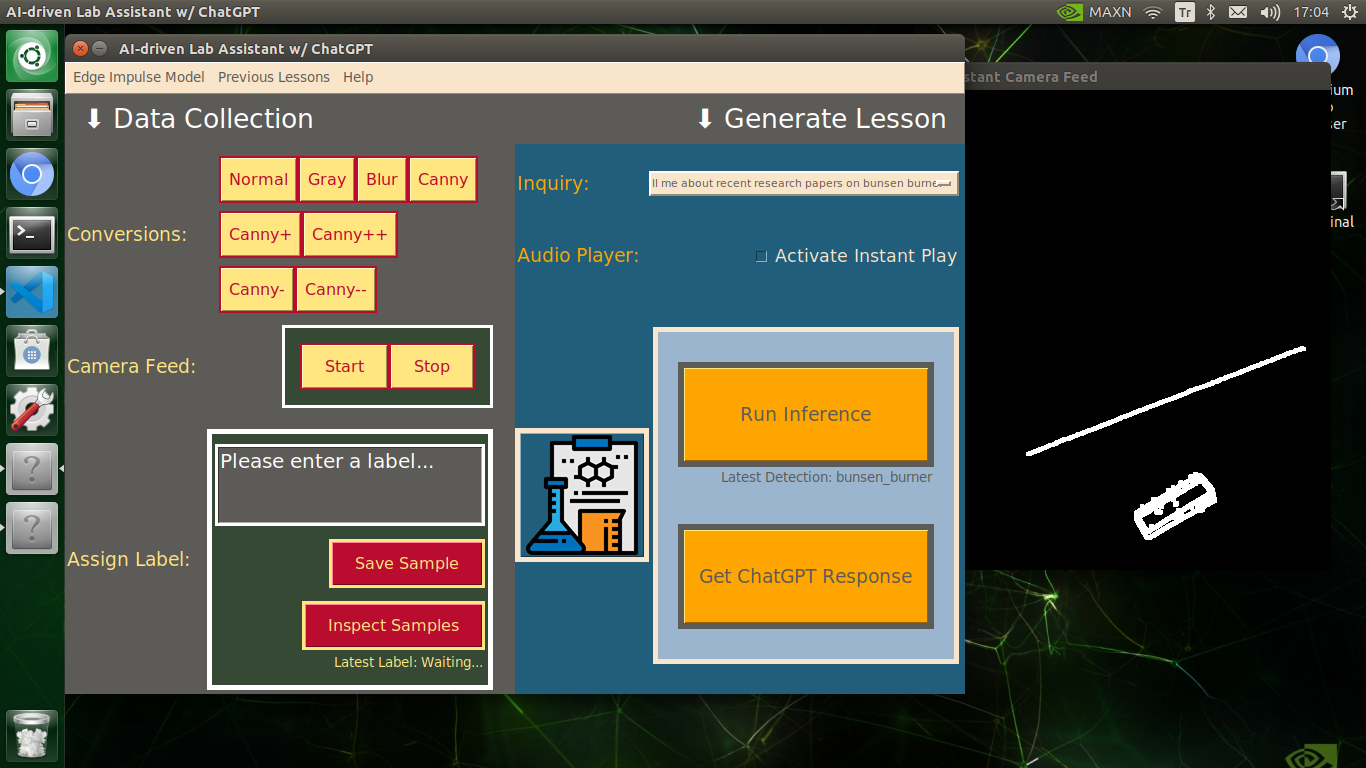
Task: Select the Canny- conversion button
Action: tap(257, 289)
